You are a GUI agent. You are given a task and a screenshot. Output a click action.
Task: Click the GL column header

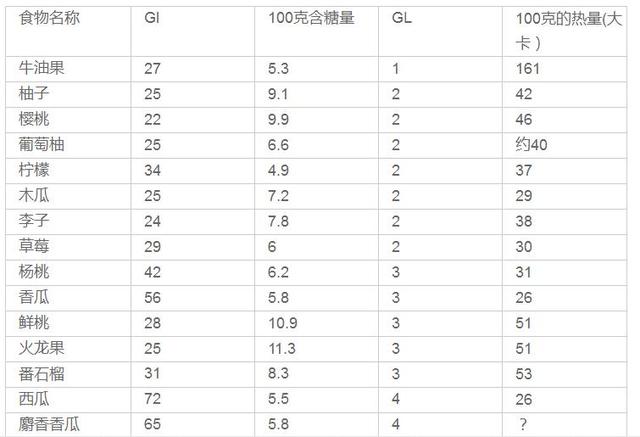400,20
